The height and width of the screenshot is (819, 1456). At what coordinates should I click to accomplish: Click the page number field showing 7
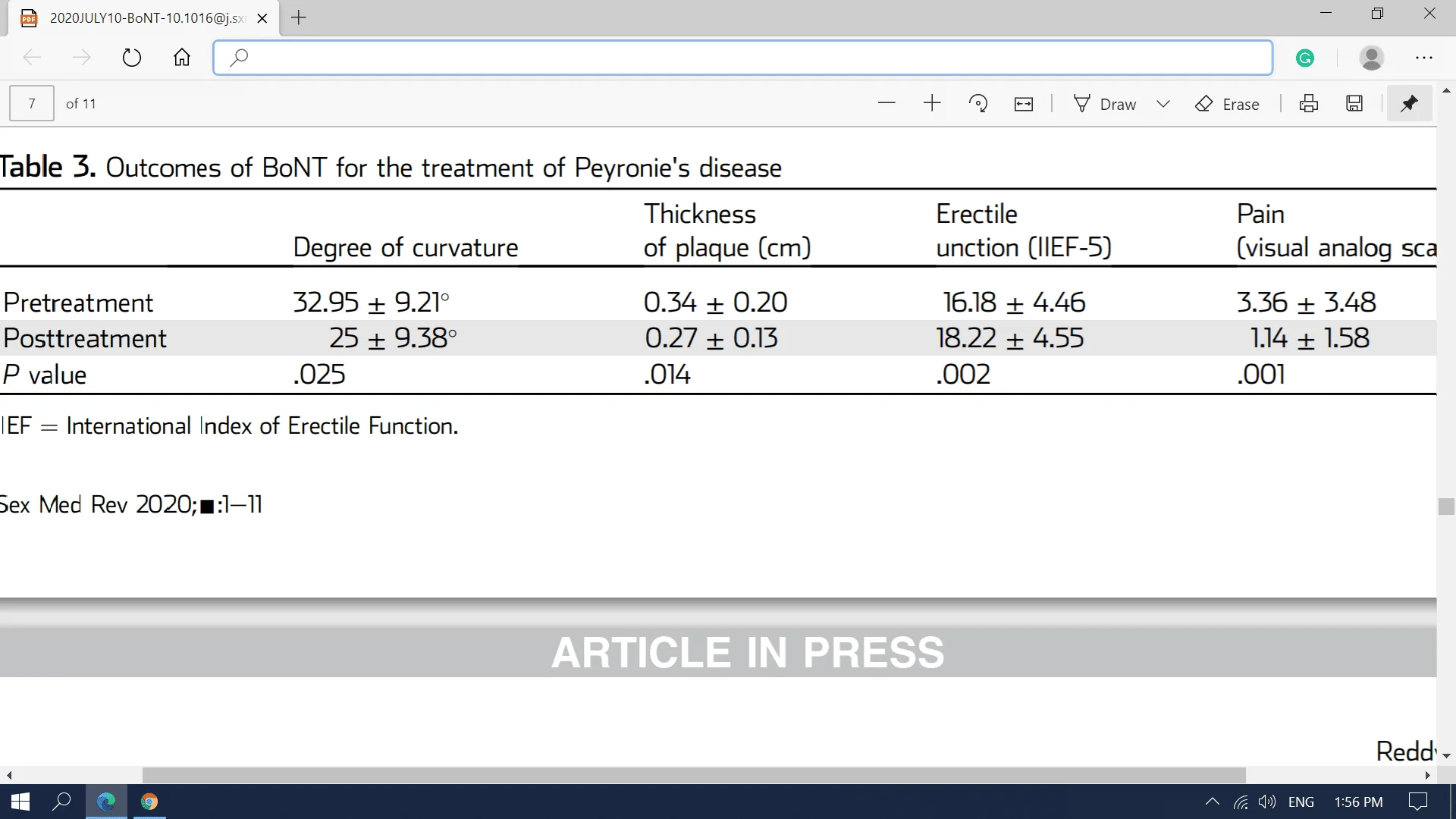[32, 104]
